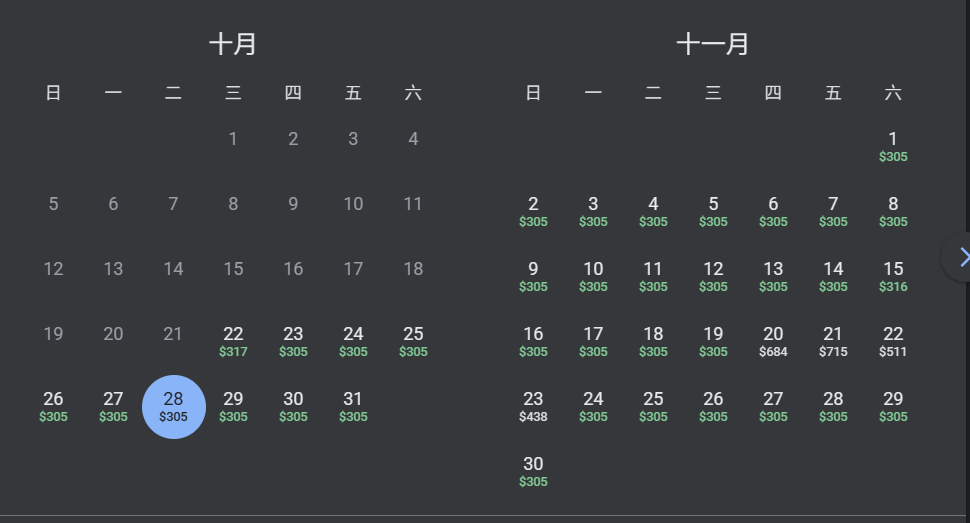Image resolution: width=970 pixels, height=523 pixels.
Task: Pick November 20 priced $684
Action: point(773,342)
